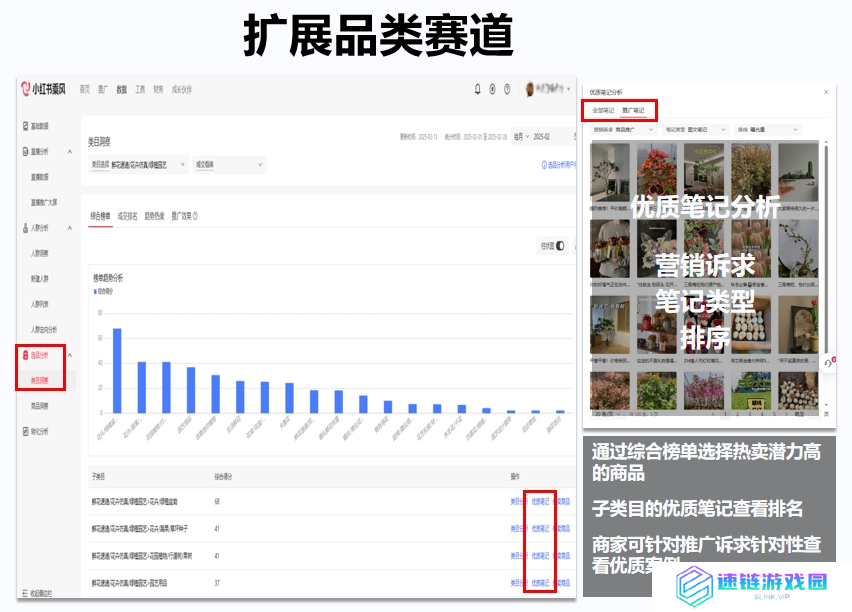Click the 直播分析 sidebar icon

(x=25, y=152)
